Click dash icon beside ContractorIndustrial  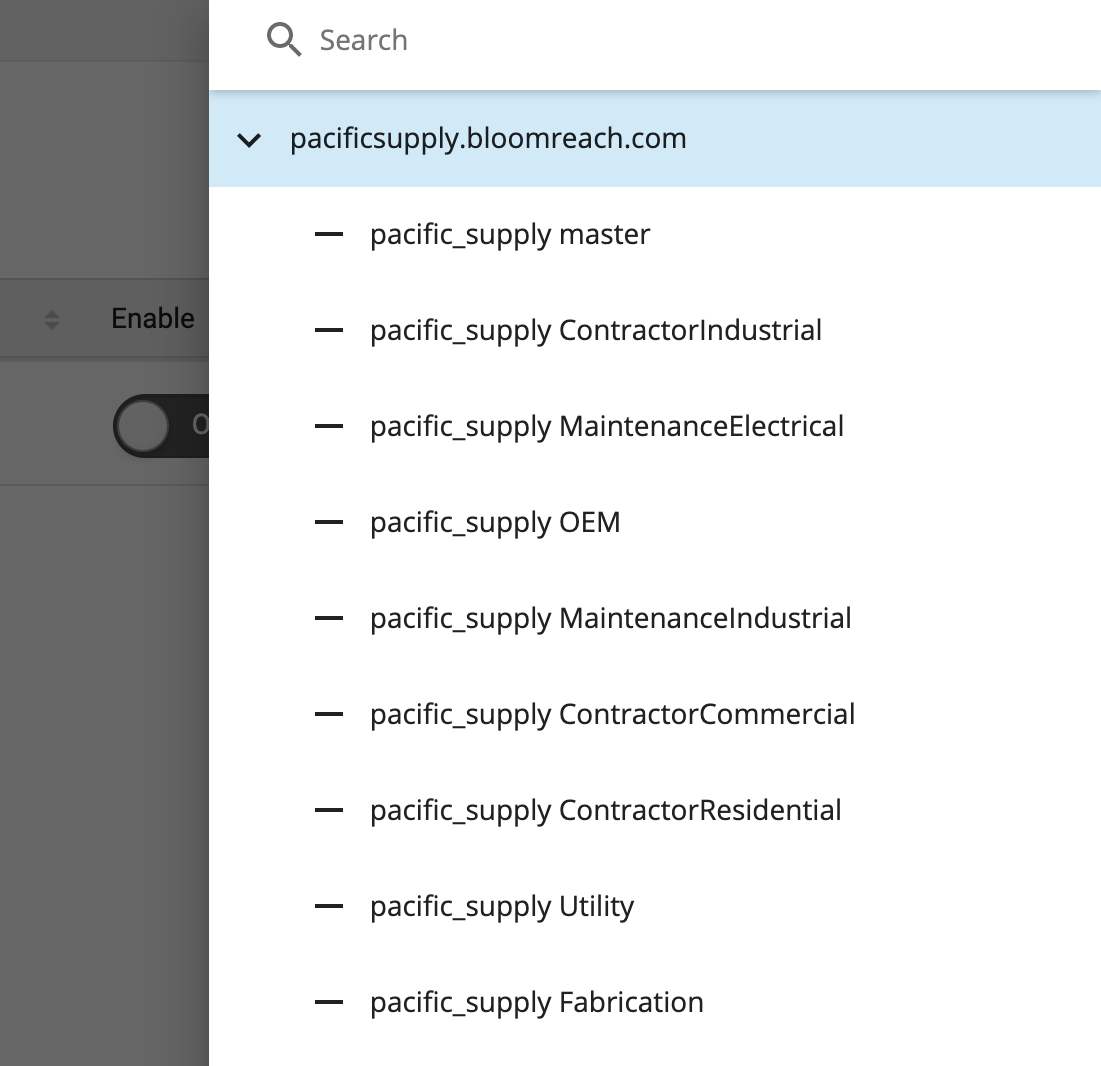pos(329,330)
